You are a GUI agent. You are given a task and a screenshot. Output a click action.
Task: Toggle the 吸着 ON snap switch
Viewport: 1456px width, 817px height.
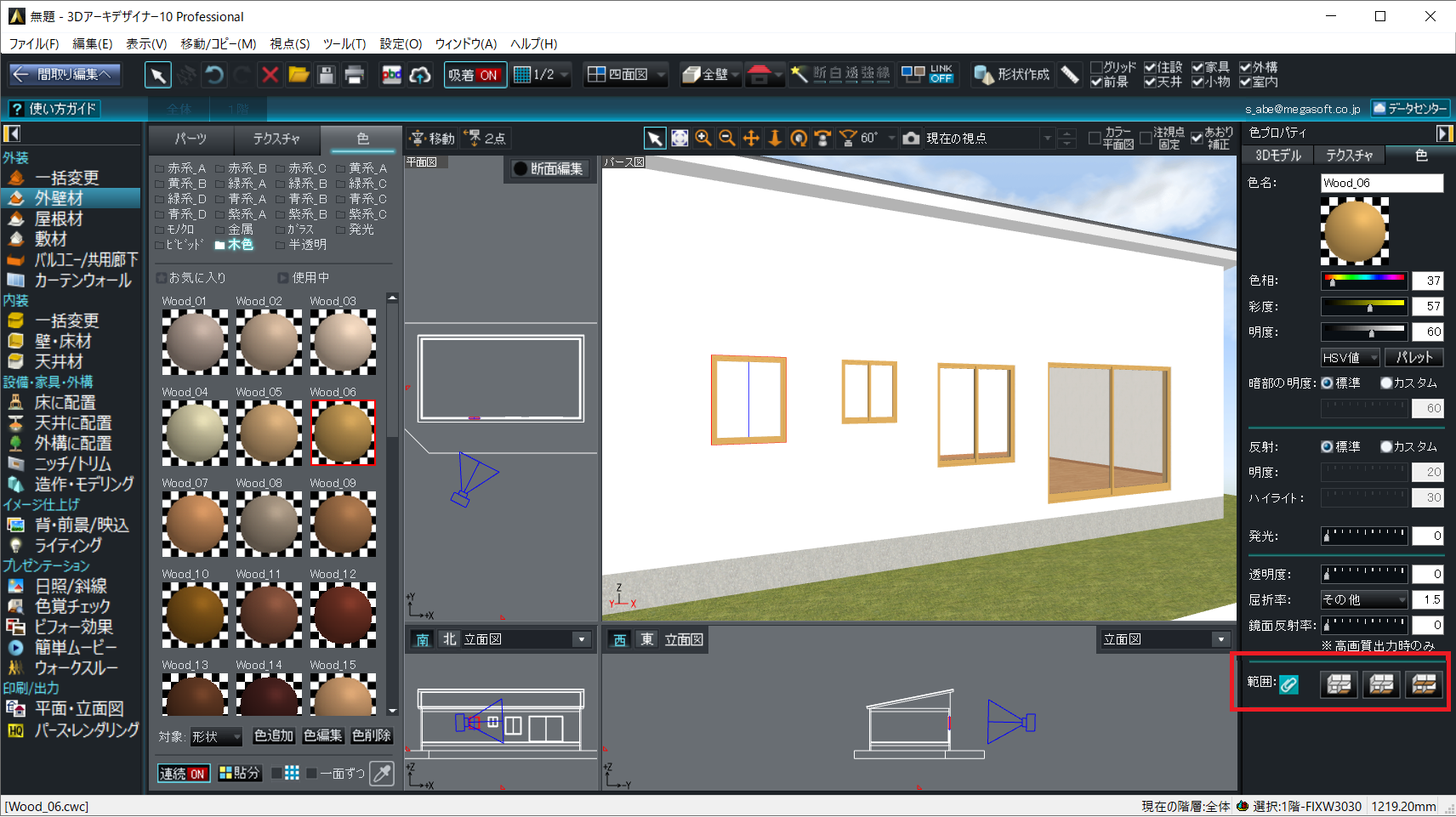tap(475, 75)
